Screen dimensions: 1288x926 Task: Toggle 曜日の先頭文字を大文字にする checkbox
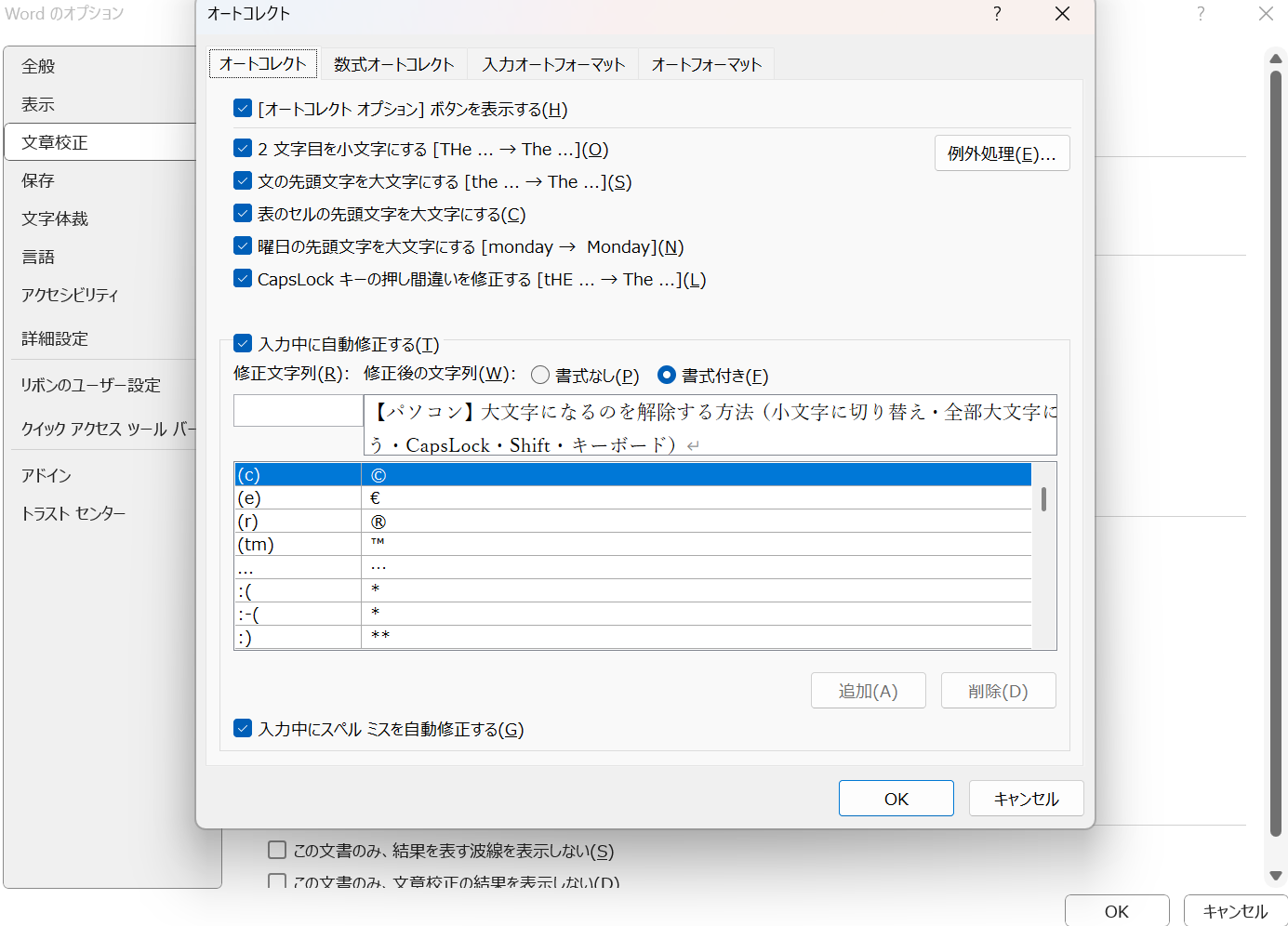pos(243,246)
